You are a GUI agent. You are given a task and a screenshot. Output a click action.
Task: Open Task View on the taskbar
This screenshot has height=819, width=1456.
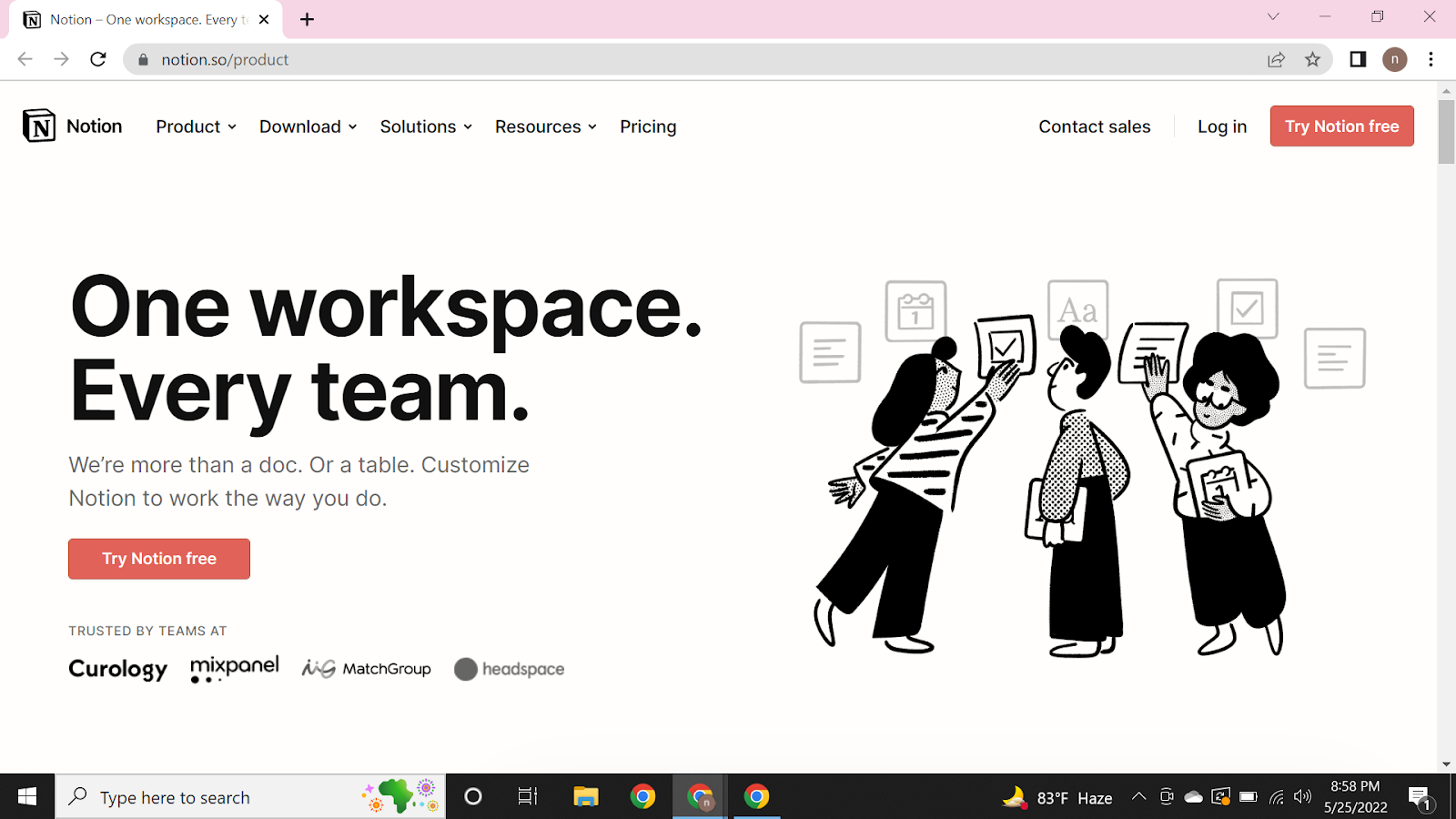click(528, 797)
